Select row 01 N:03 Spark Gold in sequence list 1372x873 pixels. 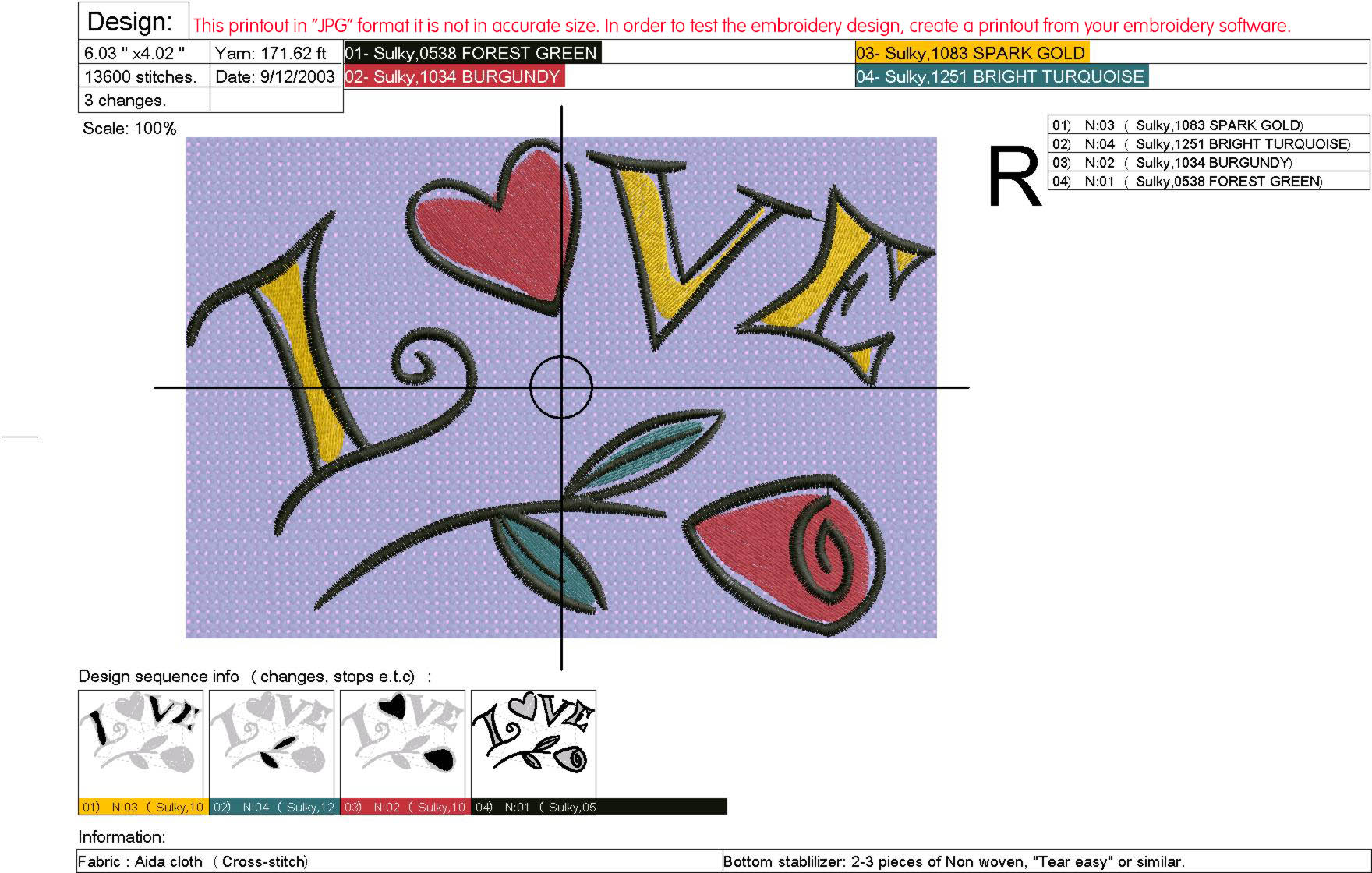(x=1208, y=125)
